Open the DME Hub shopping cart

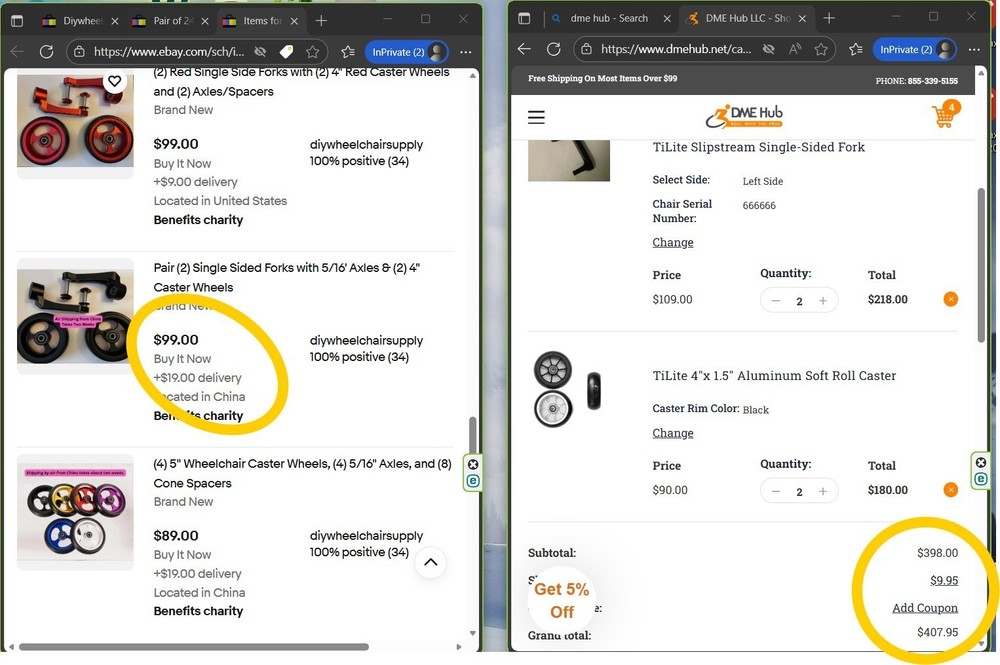945,115
